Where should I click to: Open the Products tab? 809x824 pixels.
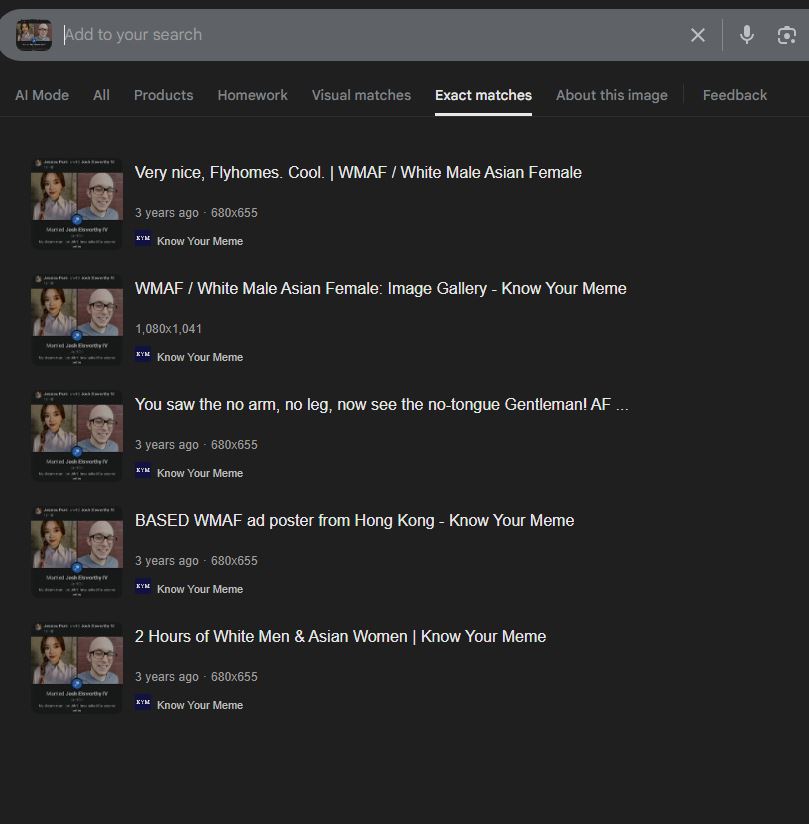tap(163, 95)
